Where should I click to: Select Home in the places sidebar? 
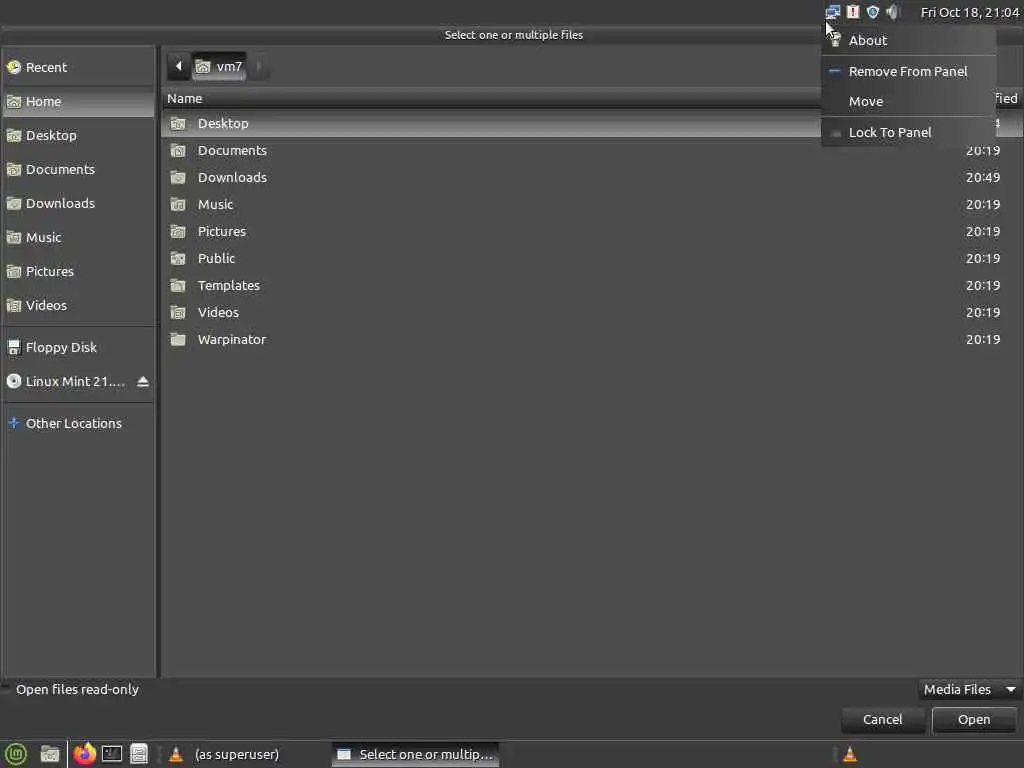[x=78, y=101]
